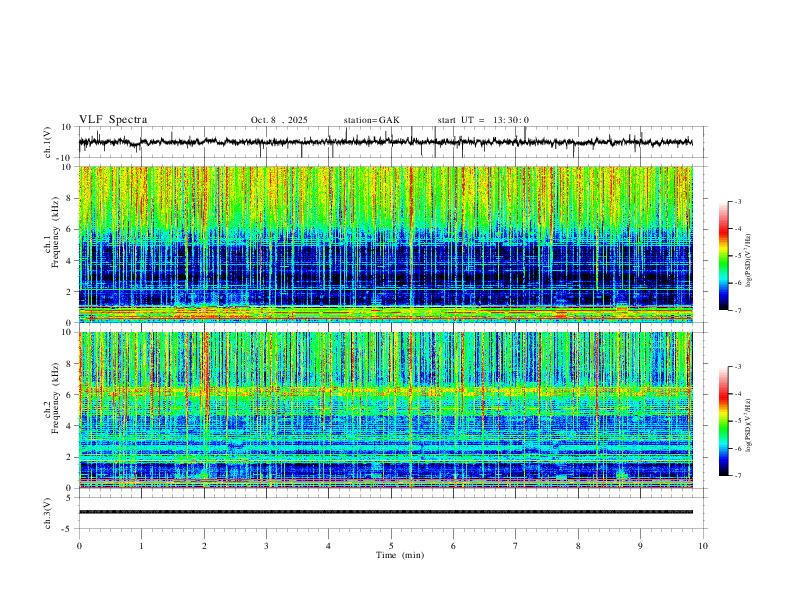Click the "ch.1(V)" waveform axis label
The height and width of the screenshot is (612, 792).
pos(48,142)
